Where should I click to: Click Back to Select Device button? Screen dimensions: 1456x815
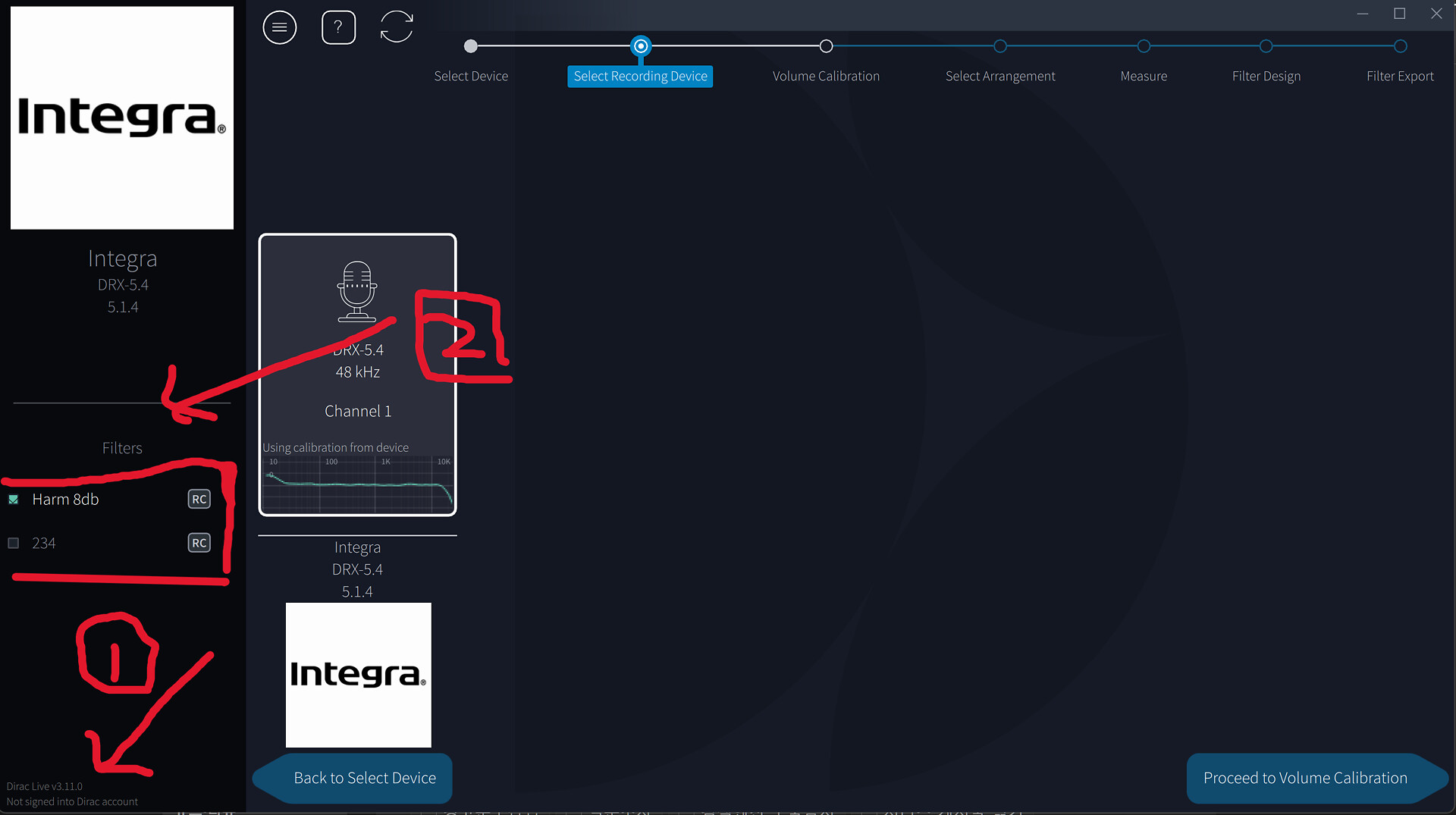(353, 779)
